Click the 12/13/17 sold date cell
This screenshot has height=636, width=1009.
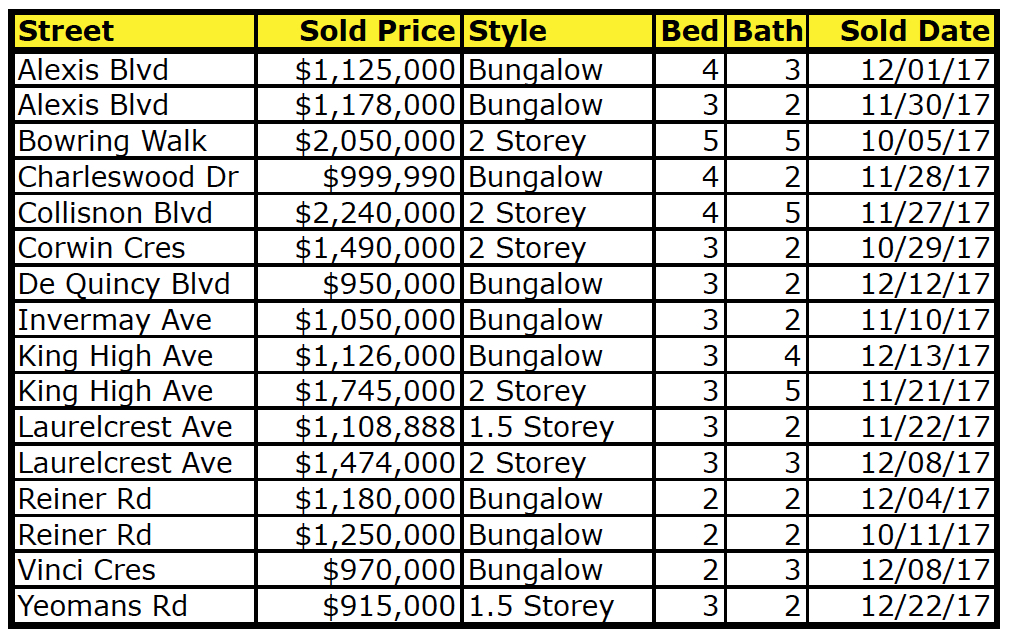901,355
